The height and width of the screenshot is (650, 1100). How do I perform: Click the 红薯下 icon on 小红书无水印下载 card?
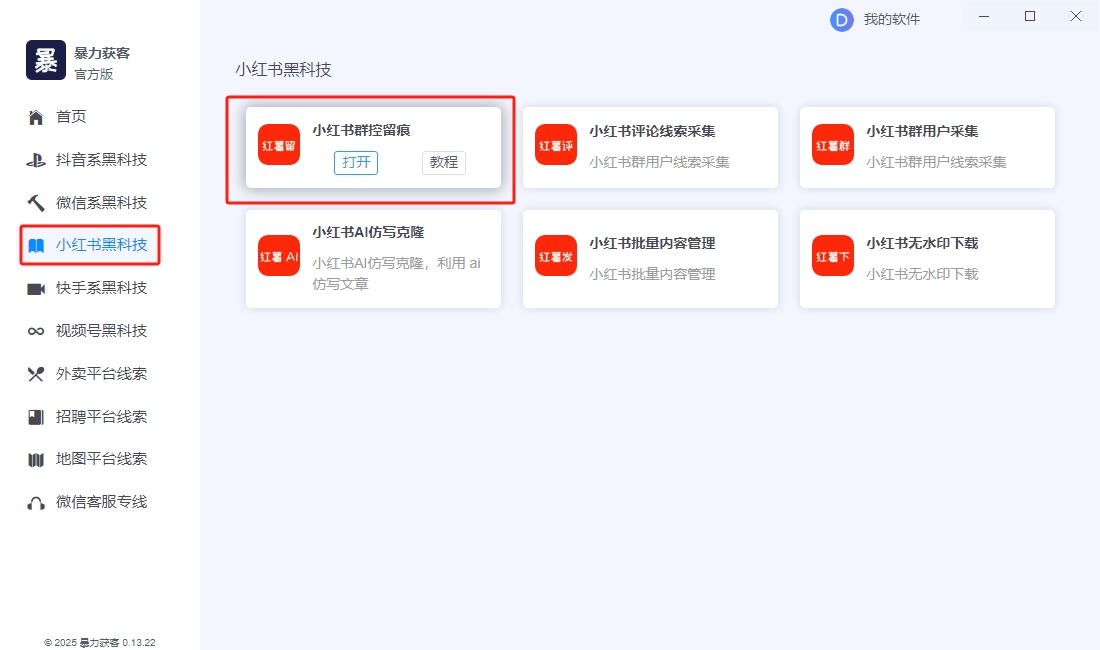tap(832, 258)
